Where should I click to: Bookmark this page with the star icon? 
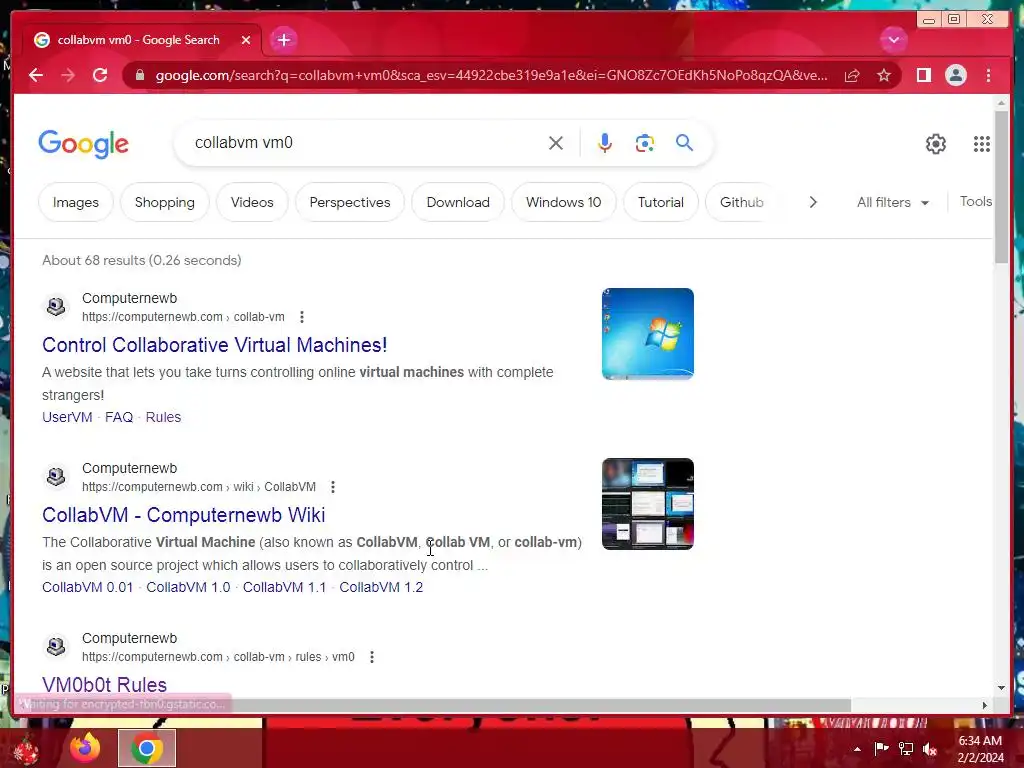tap(884, 75)
